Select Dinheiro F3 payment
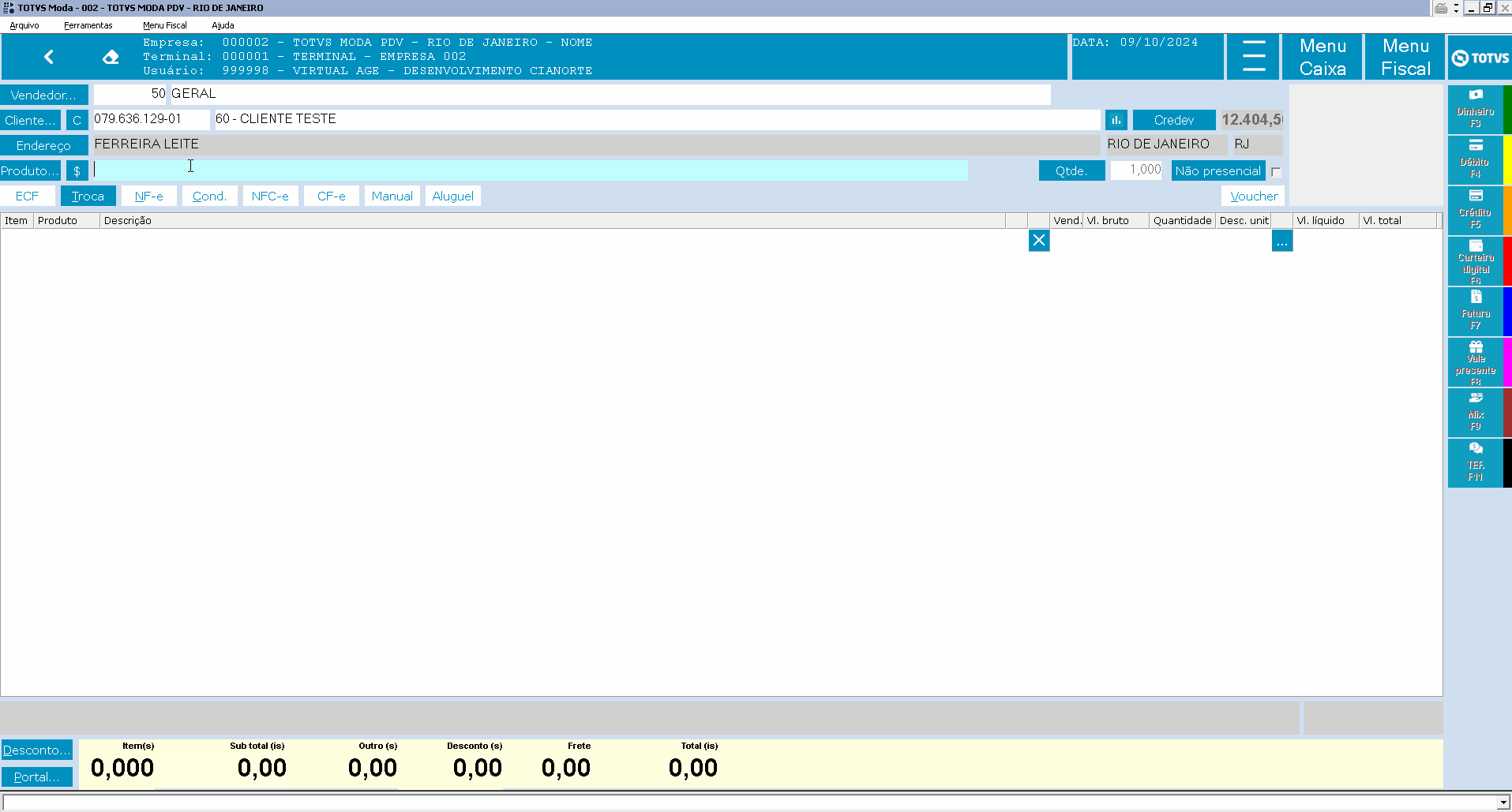Image resolution: width=1512 pixels, height=812 pixels. click(1475, 109)
